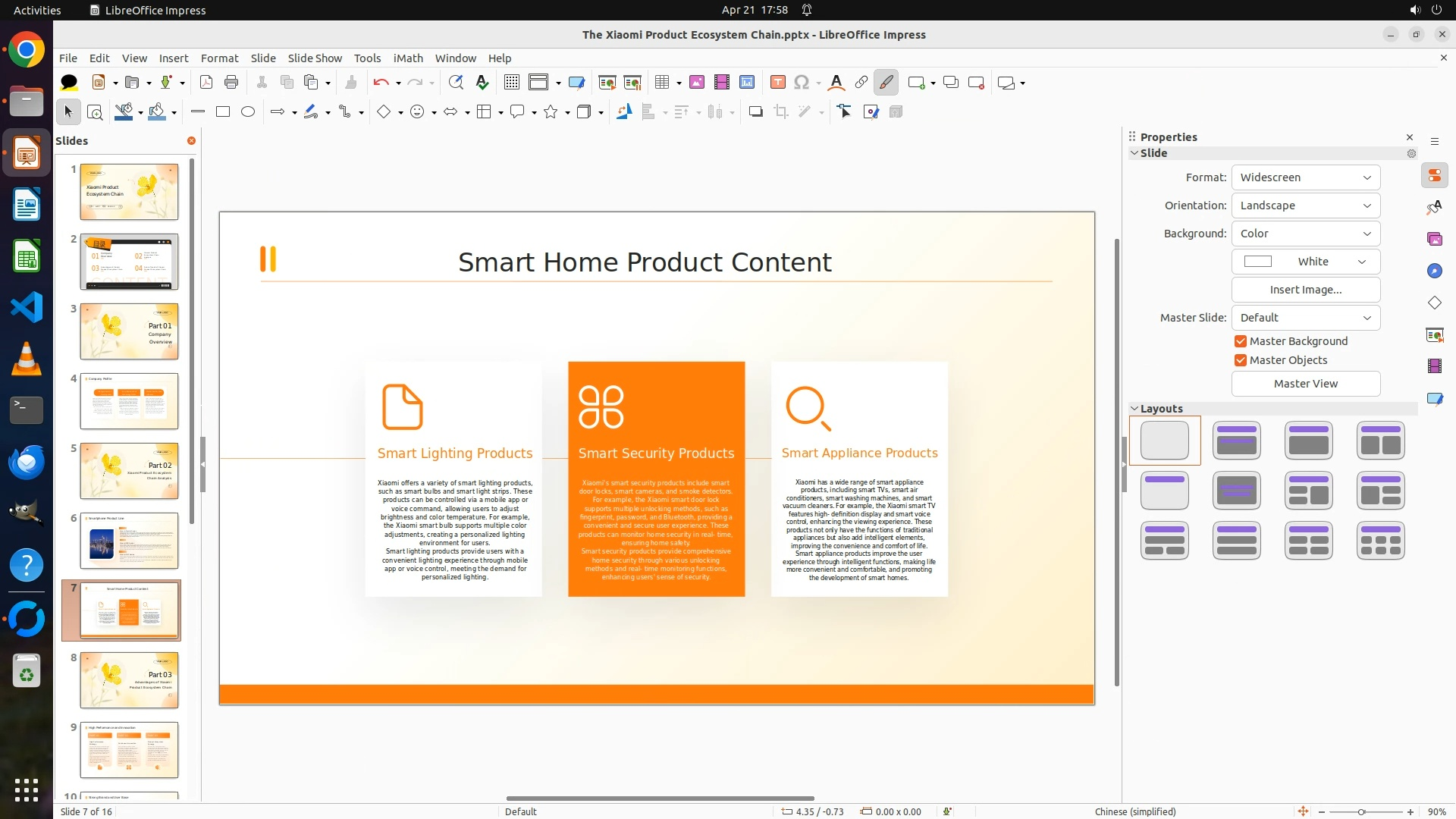Click the Insert Text Box icon
1456x819 pixels.
coord(777,83)
